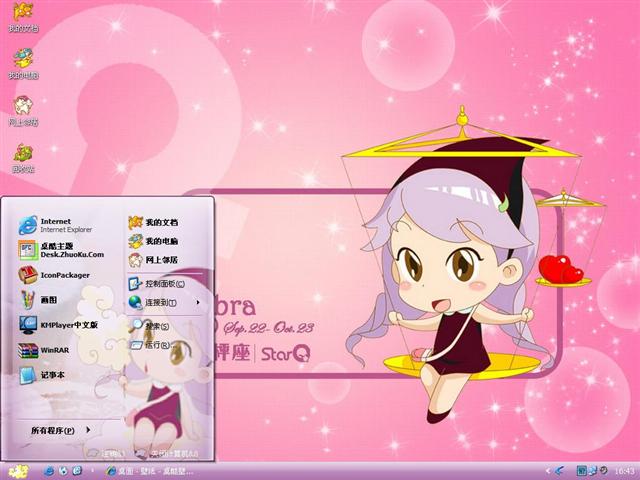
Task: Open 我的文档 in Start menu right column
Action: [153, 222]
